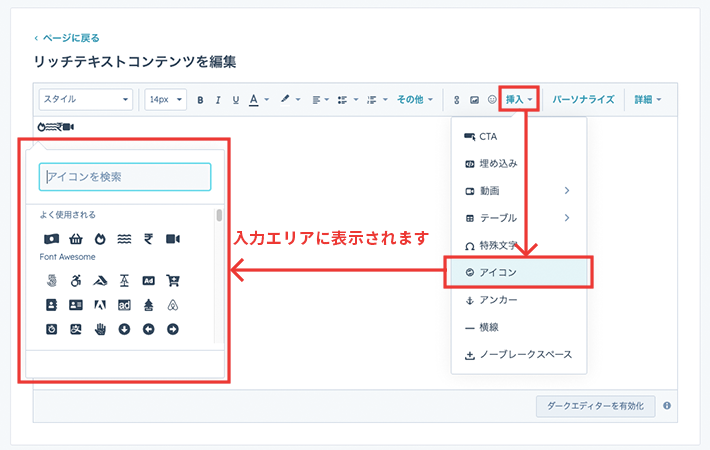Pick the rupee sign icon

pyautogui.click(x=149, y=239)
